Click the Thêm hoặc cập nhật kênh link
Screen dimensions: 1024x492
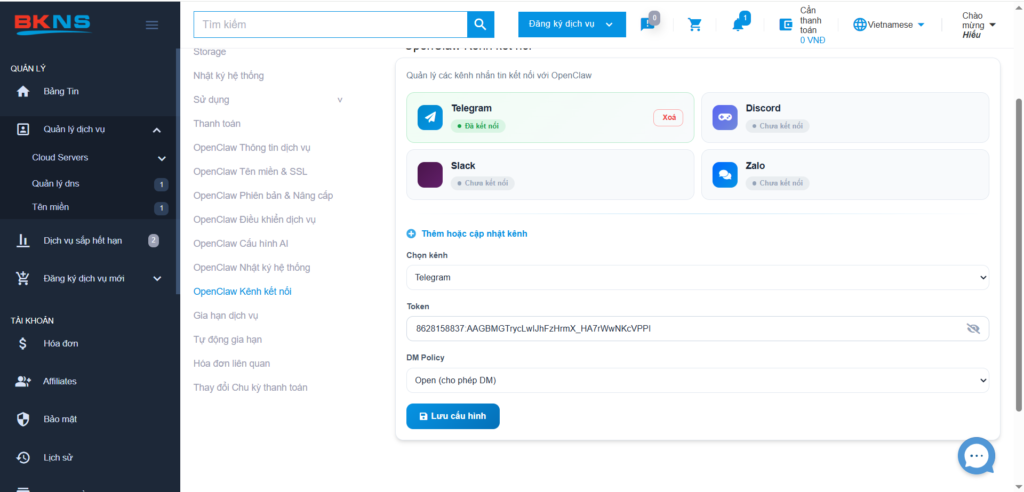point(474,233)
